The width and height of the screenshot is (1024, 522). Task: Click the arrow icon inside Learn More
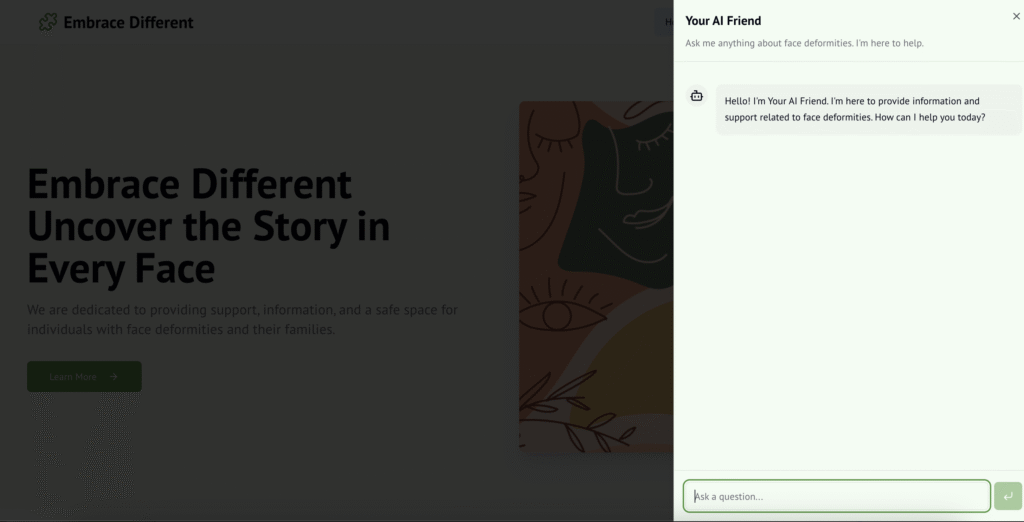[113, 377]
